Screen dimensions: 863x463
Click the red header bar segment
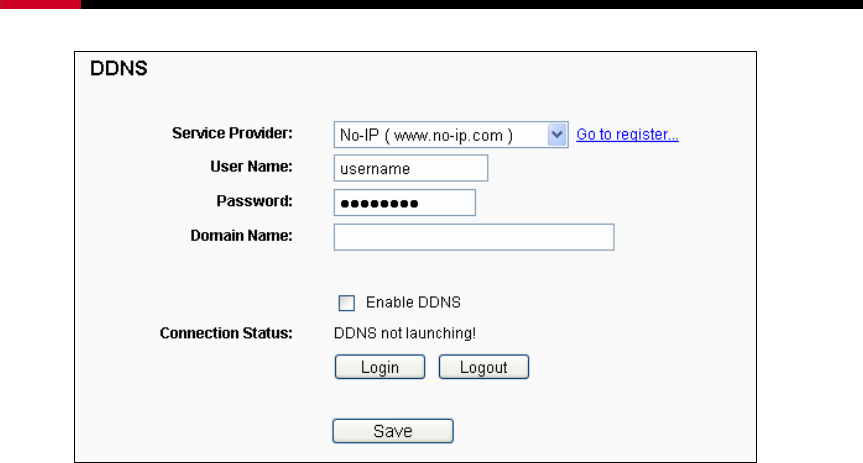click(x=40, y=4)
